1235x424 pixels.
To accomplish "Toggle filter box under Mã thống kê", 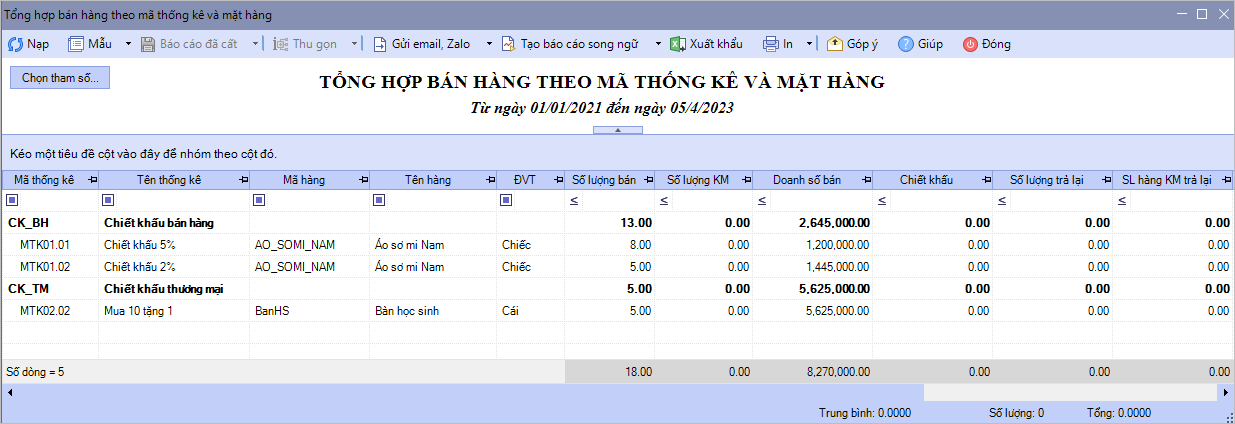I will pyautogui.click(x=13, y=201).
